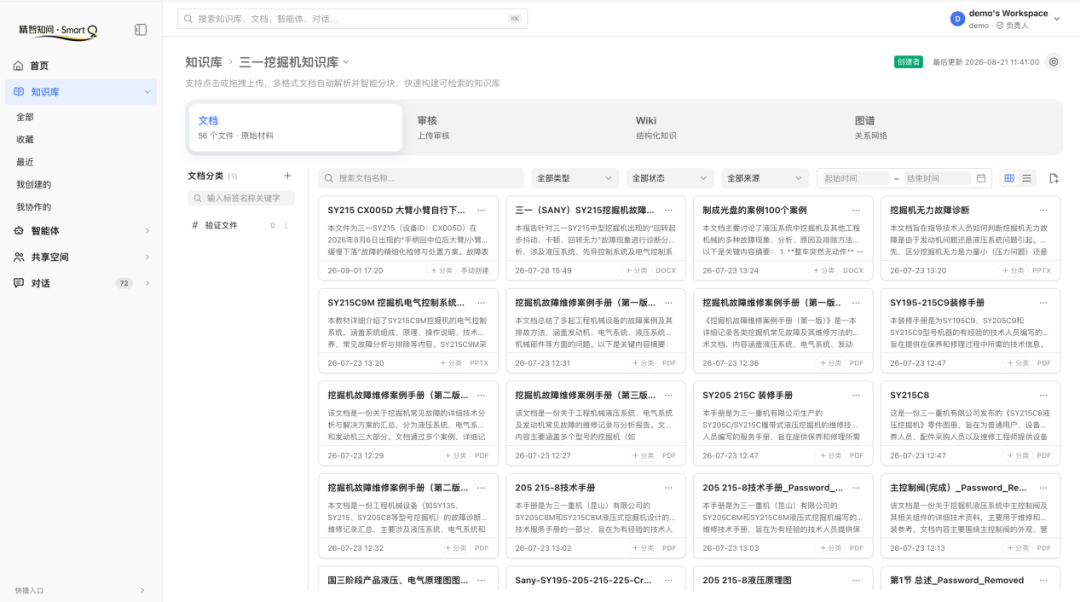
Task: Add 分类 to 挖掘机无力故障诊断 card
Action: pos(1013,271)
